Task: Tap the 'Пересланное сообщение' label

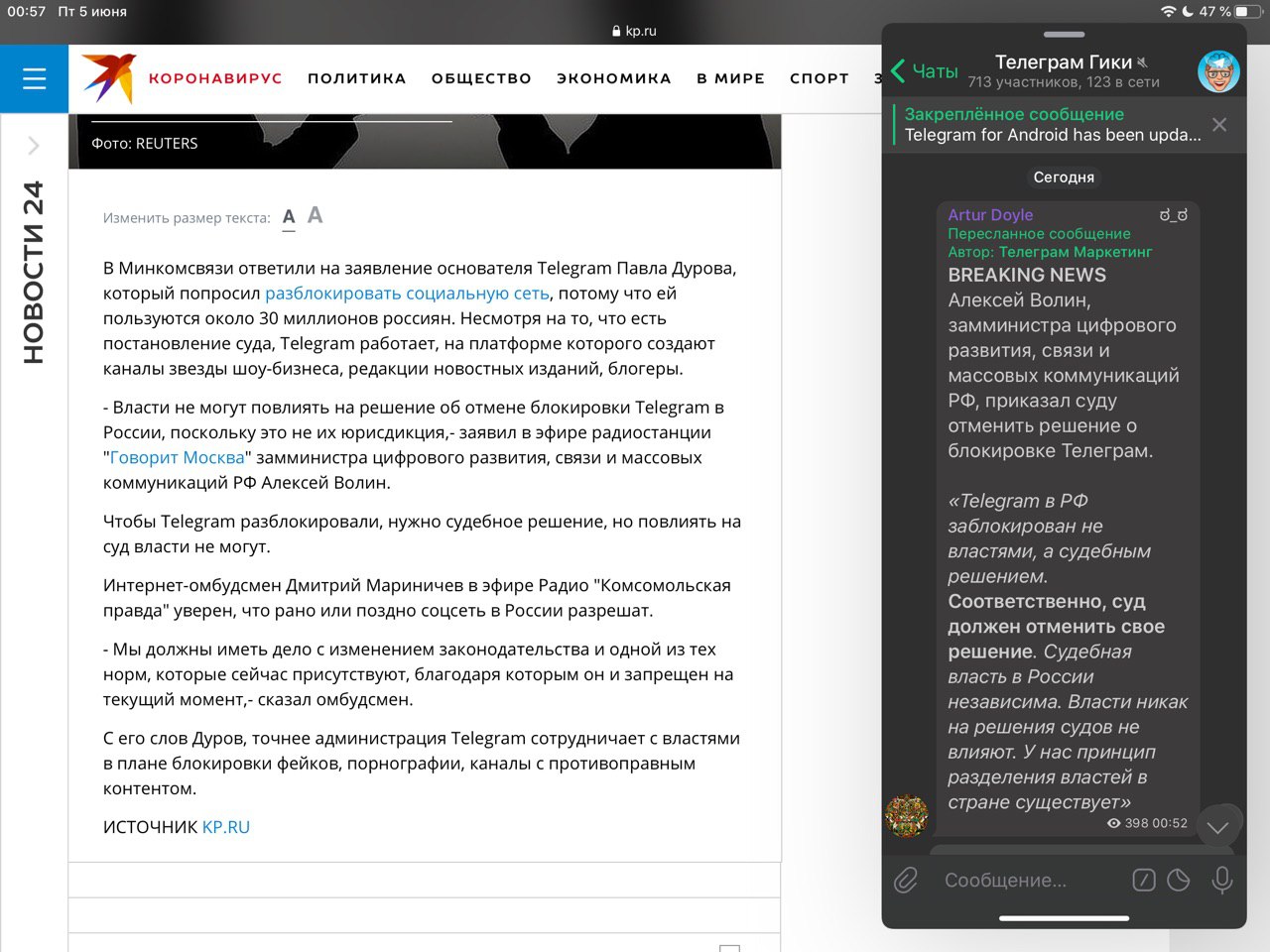Action: [1039, 234]
